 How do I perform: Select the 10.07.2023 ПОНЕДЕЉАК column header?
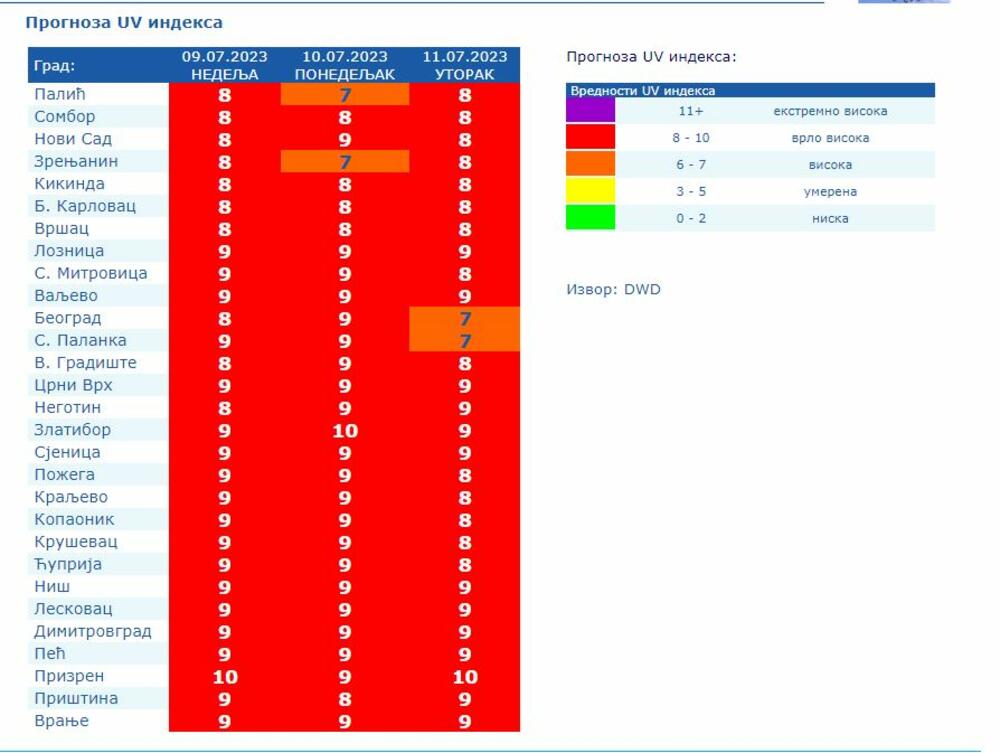(x=345, y=66)
